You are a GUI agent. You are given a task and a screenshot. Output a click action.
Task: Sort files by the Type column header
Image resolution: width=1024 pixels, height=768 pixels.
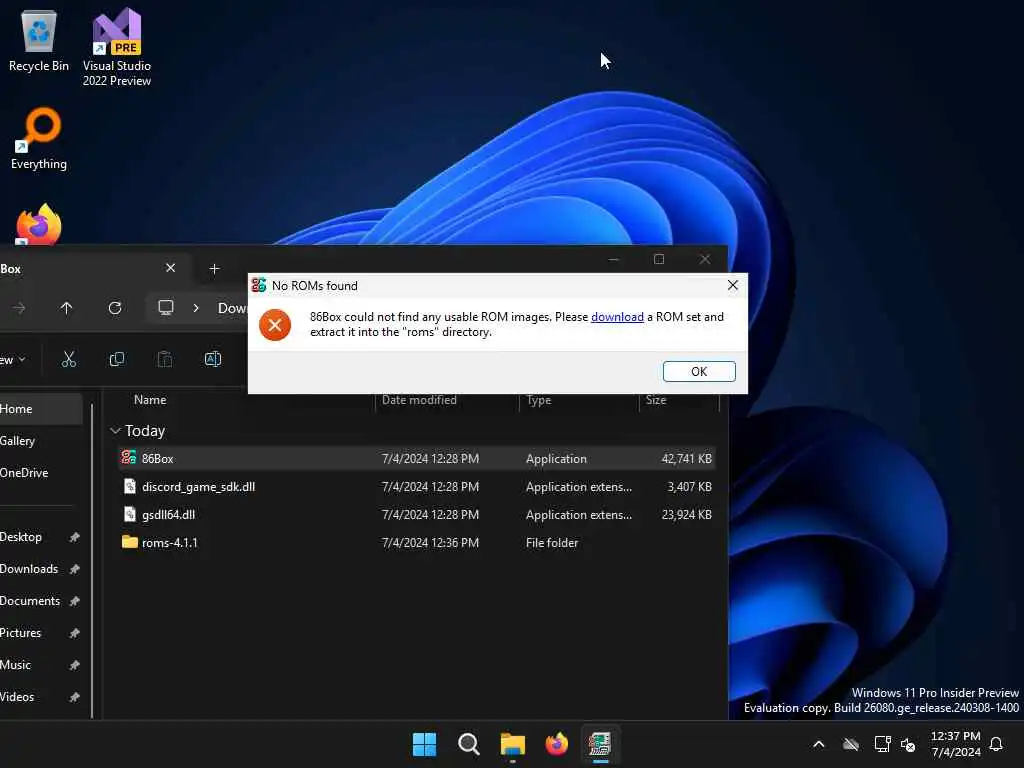click(x=539, y=400)
